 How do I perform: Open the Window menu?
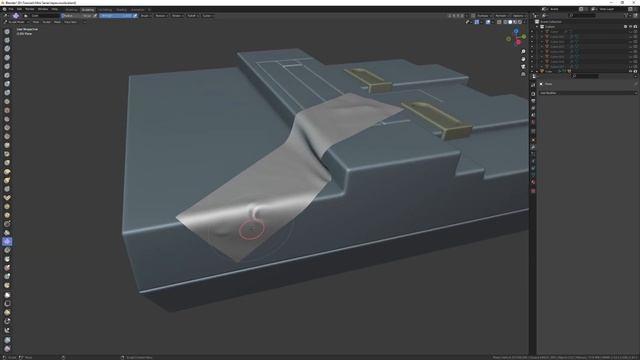[x=43, y=9]
